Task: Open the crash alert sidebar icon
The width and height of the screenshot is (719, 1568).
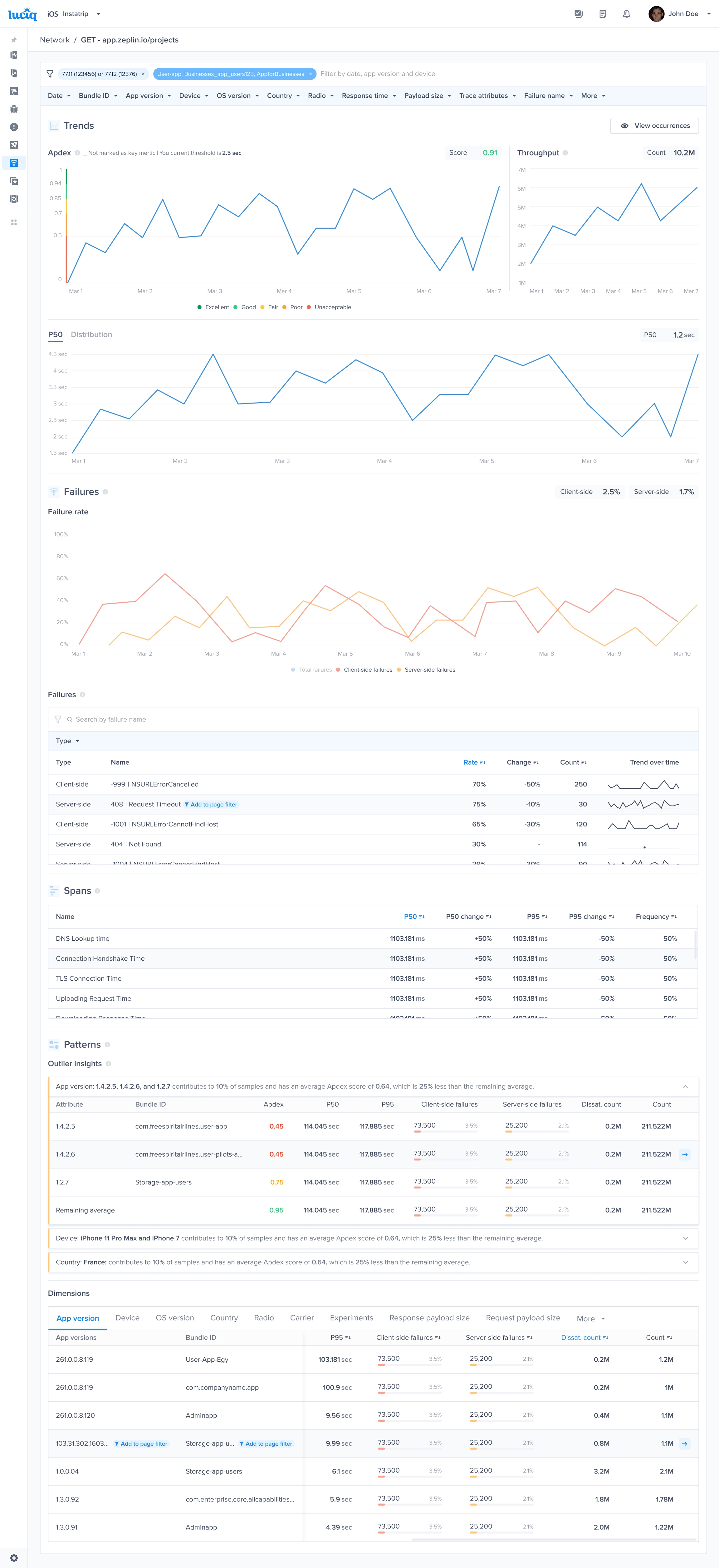Action: (13, 127)
